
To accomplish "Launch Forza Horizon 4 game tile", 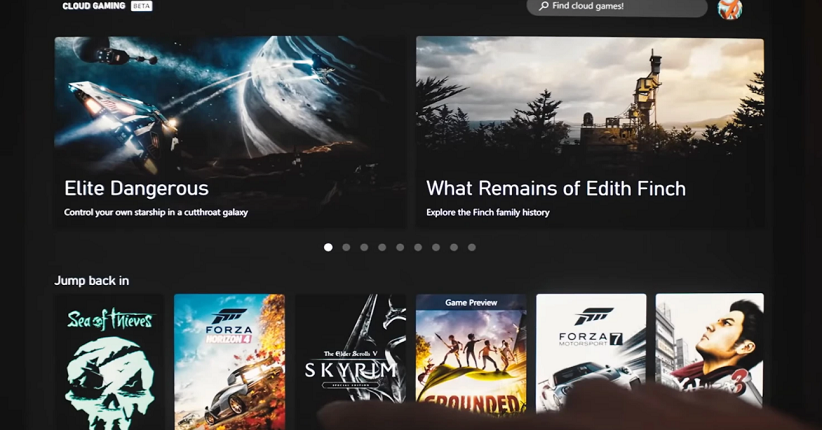I will point(230,362).
